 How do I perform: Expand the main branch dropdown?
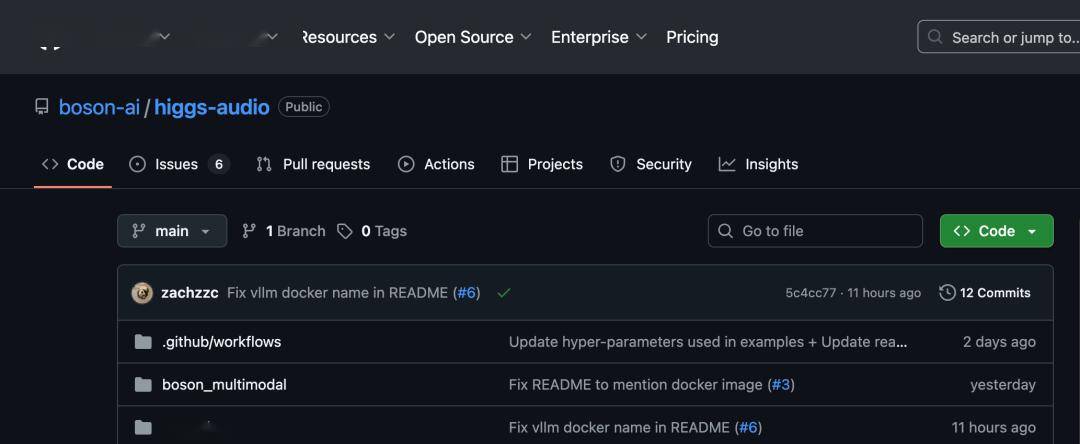[172, 231]
